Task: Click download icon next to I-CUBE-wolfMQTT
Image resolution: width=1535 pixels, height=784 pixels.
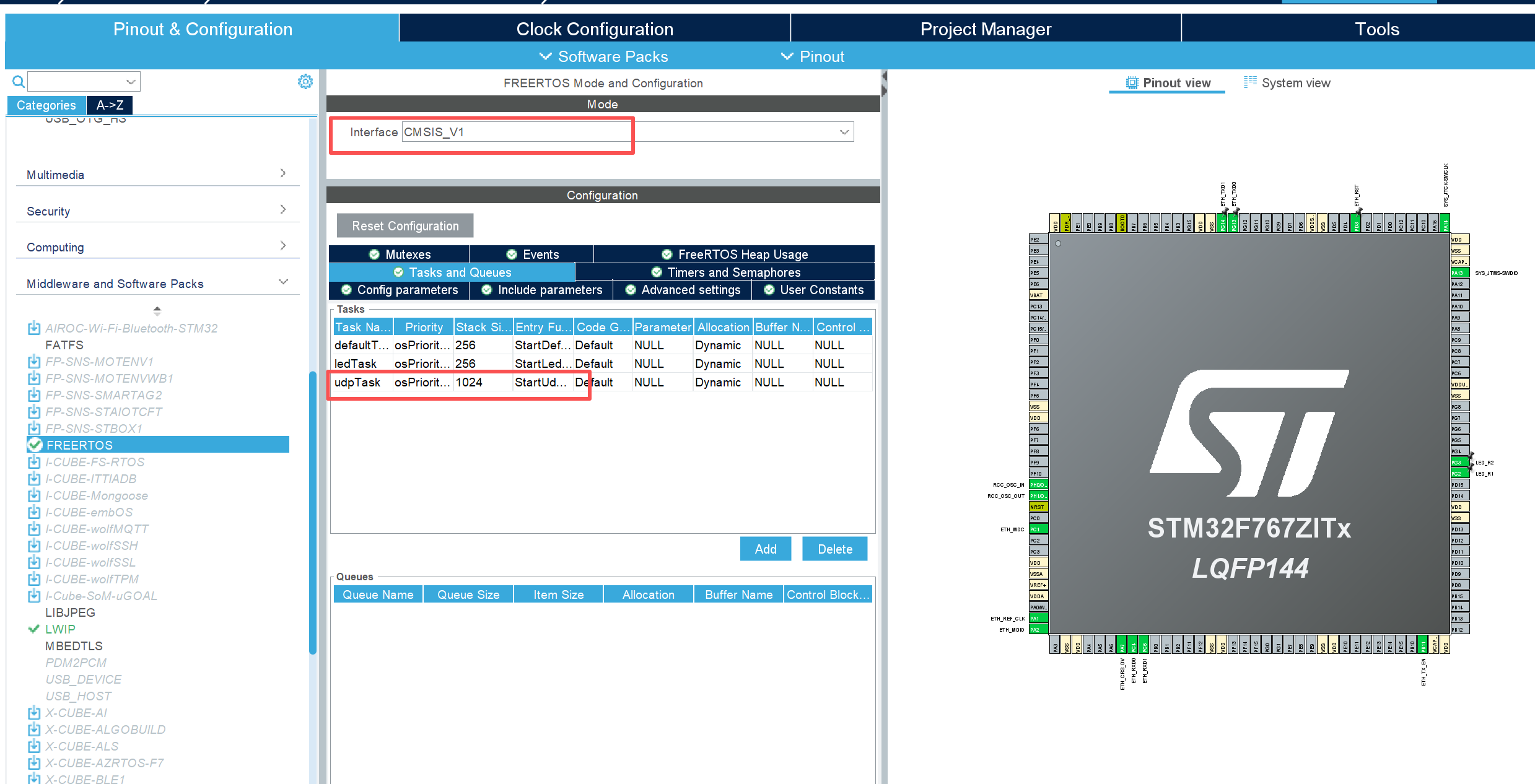Action: coord(34,528)
